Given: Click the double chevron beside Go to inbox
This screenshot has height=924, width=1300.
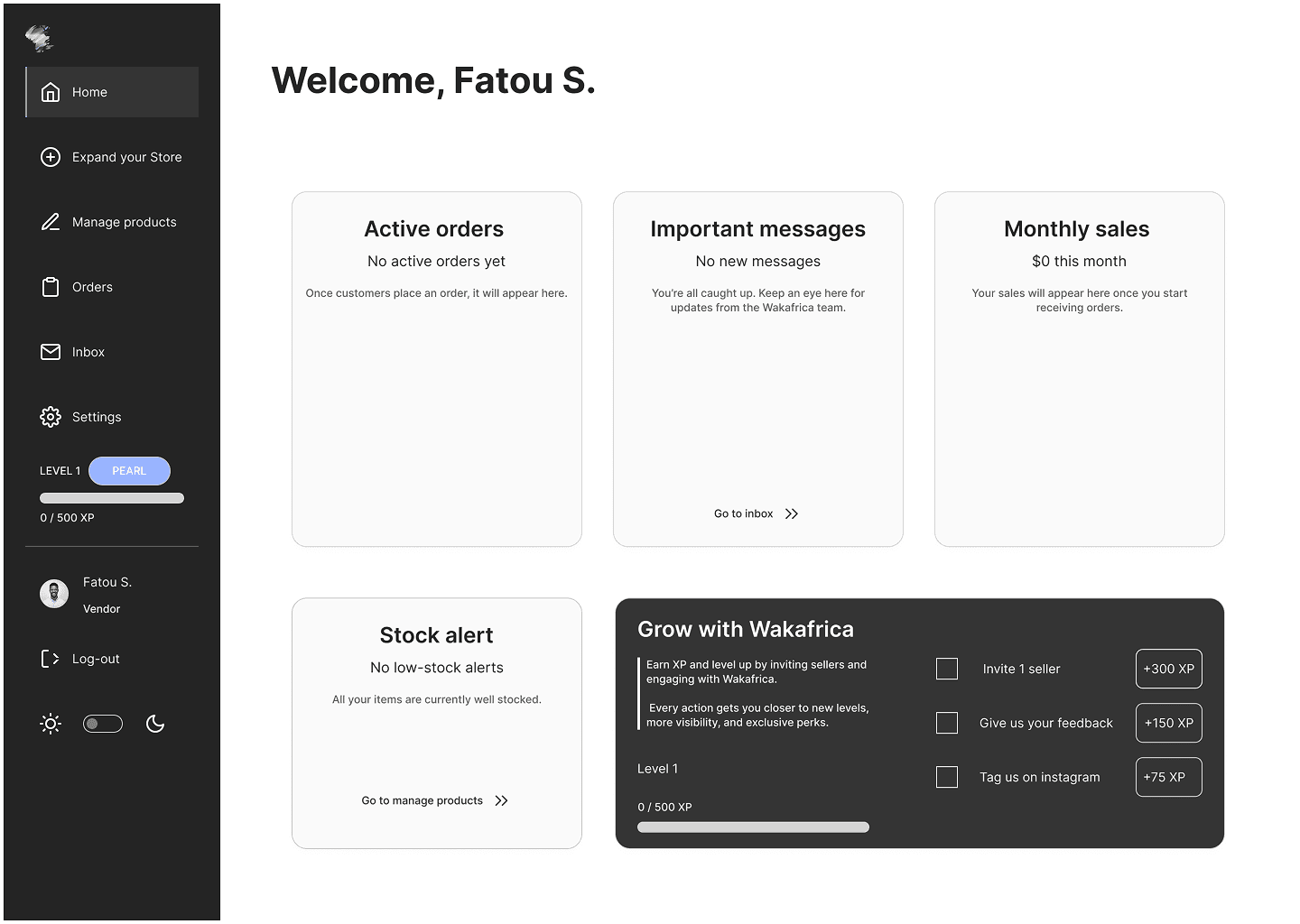Looking at the screenshot, I should click(792, 513).
